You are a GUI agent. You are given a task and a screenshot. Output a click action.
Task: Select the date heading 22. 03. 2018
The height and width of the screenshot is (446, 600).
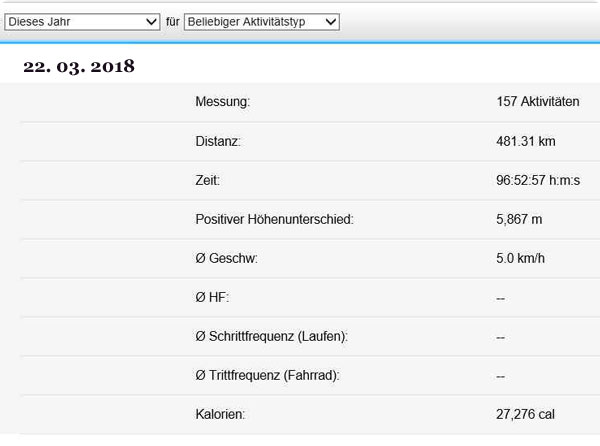tap(79, 66)
